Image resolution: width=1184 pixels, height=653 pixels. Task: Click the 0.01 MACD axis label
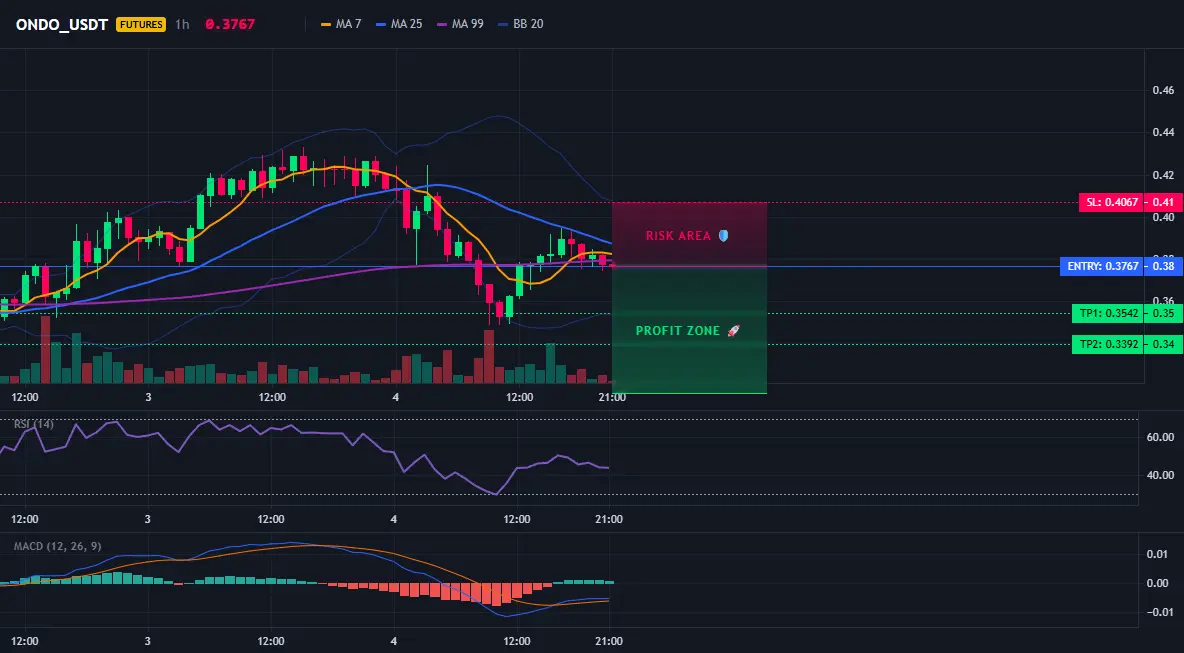coord(1158,555)
